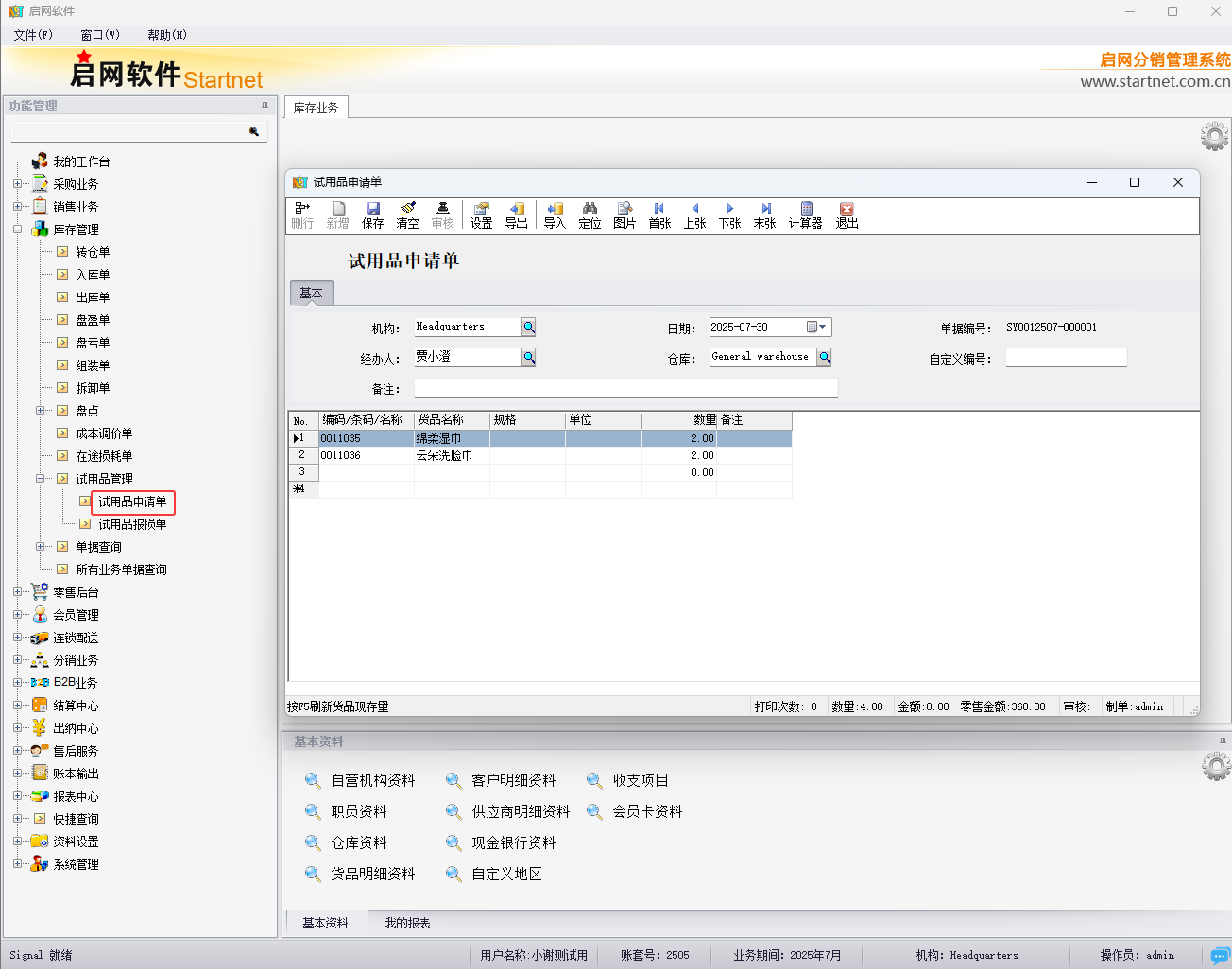Switch to the 基本资料 bottom tab
The image size is (1232, 969).
click(325, 924)
